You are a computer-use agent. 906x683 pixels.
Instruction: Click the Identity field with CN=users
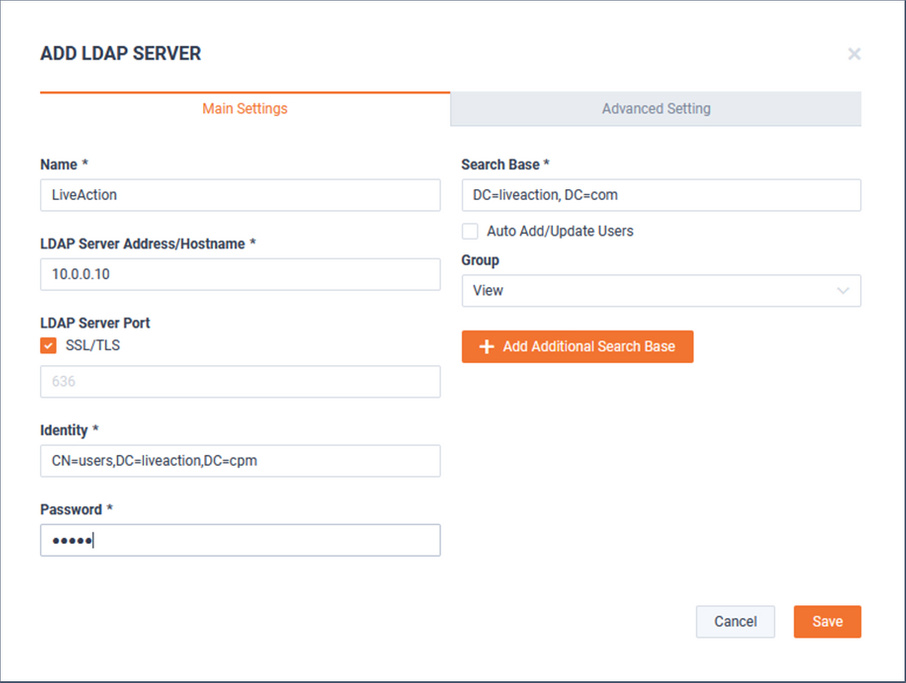[x=240, y=461]
